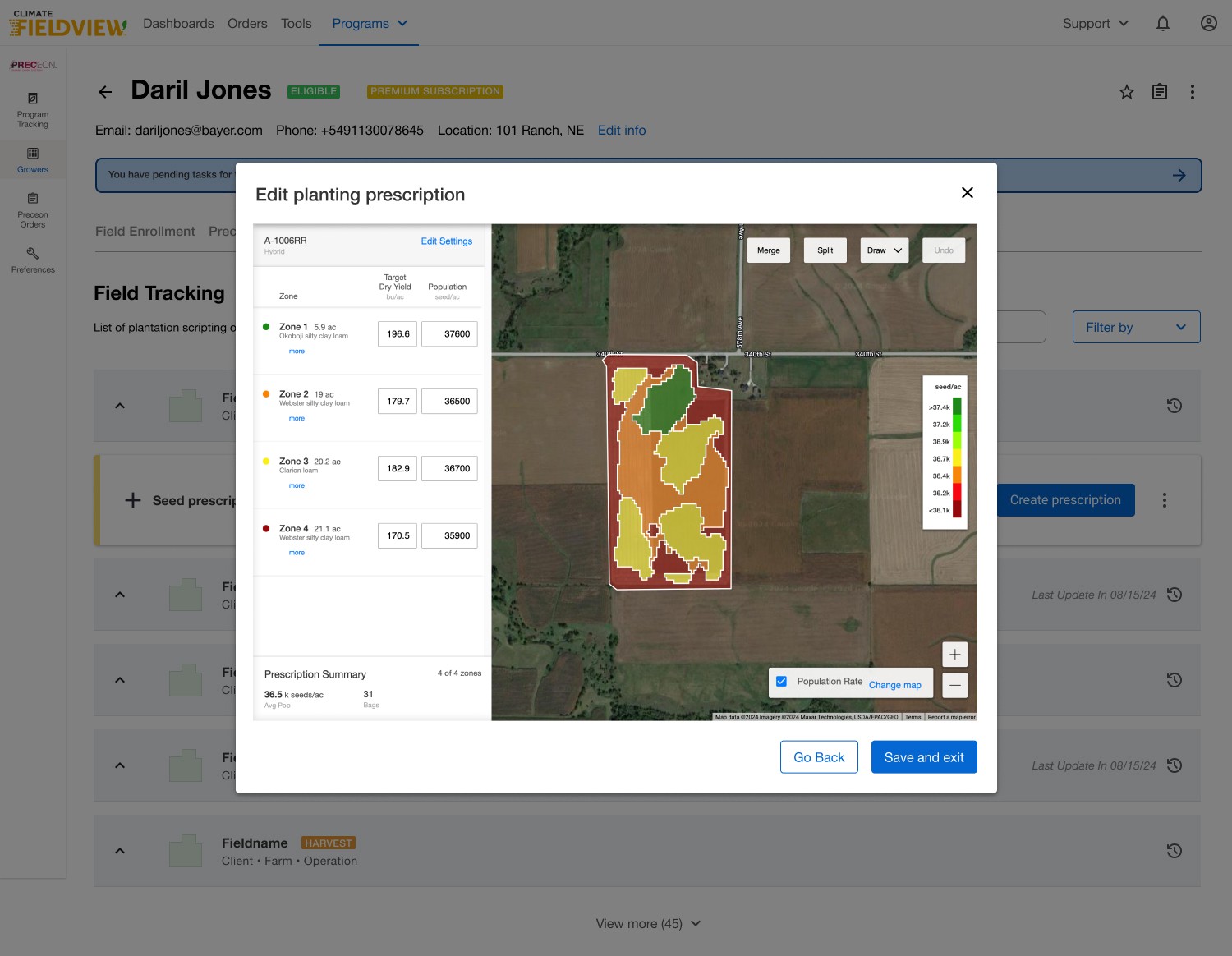Open the user account icon

point(1209,23)
